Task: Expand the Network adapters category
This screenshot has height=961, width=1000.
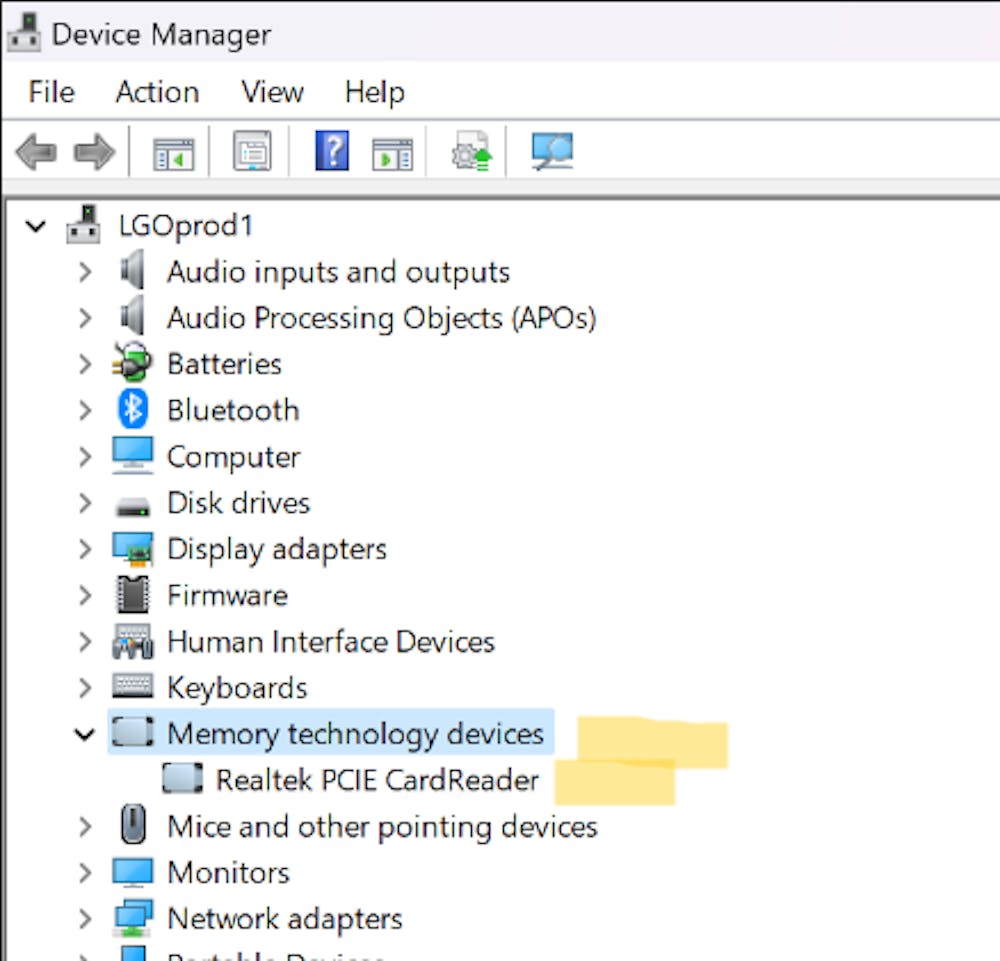Action: click(85, 918)
